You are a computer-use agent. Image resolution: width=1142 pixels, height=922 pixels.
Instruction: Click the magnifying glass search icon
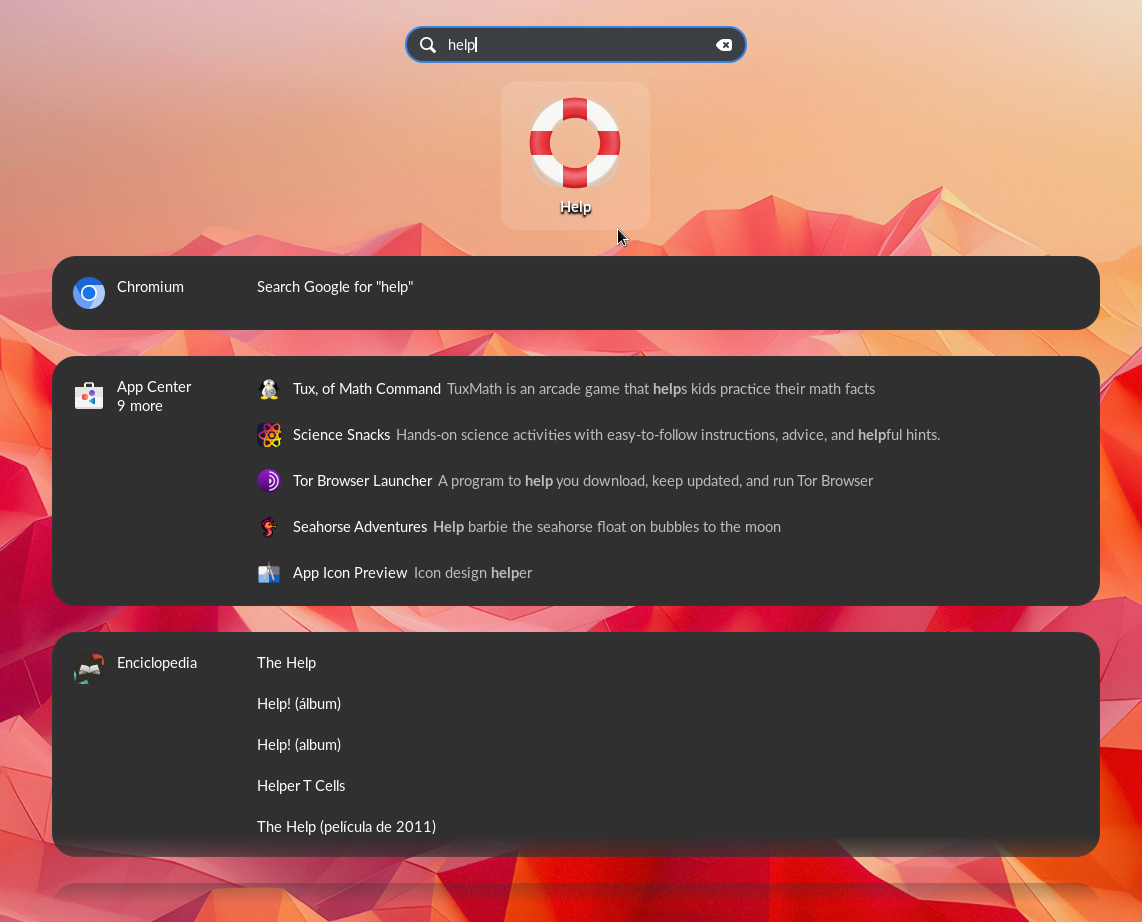428,45
